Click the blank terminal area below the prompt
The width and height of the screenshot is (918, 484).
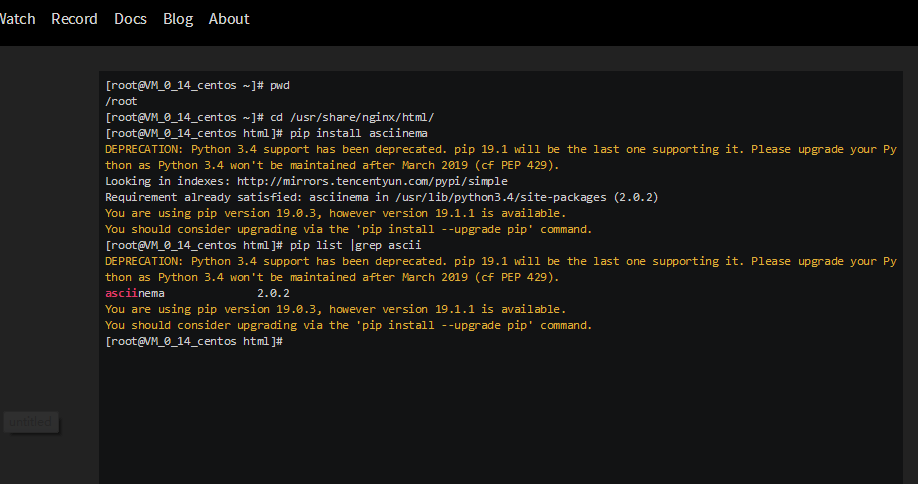tap(500, 410)
